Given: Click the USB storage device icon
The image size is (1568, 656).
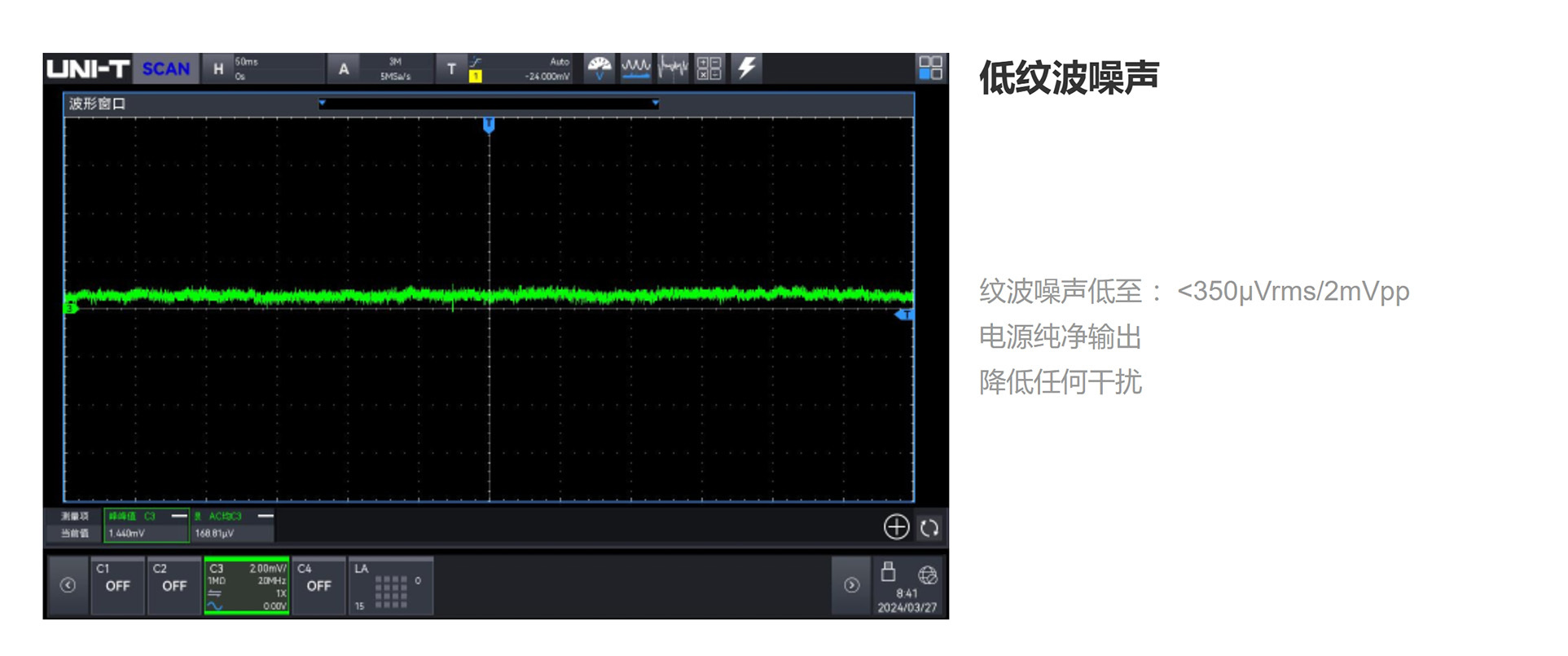Looking at the screenshot, I should point(889,571).
